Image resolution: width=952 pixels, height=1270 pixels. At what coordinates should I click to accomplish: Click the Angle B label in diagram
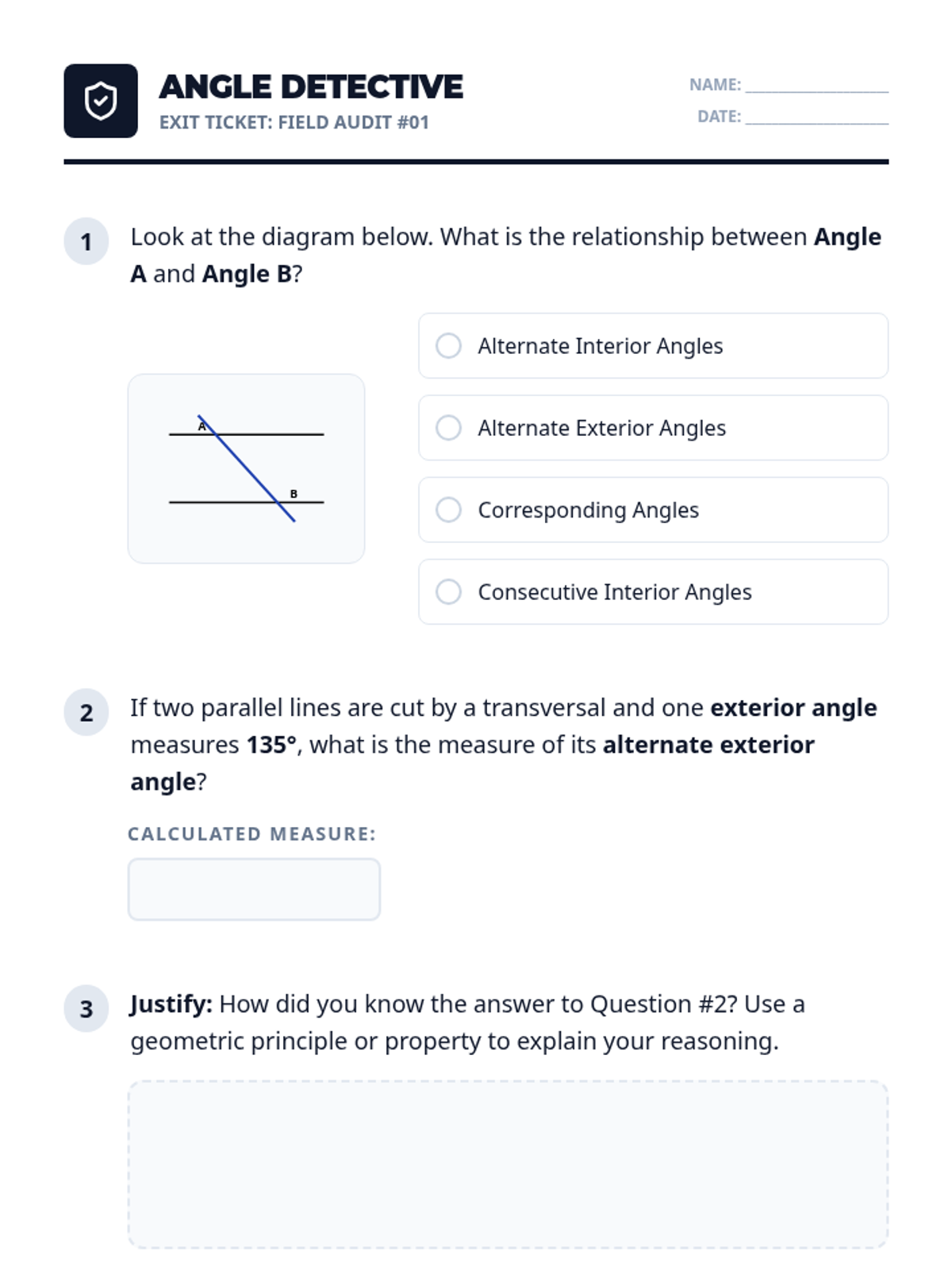[x=294, y=494]
